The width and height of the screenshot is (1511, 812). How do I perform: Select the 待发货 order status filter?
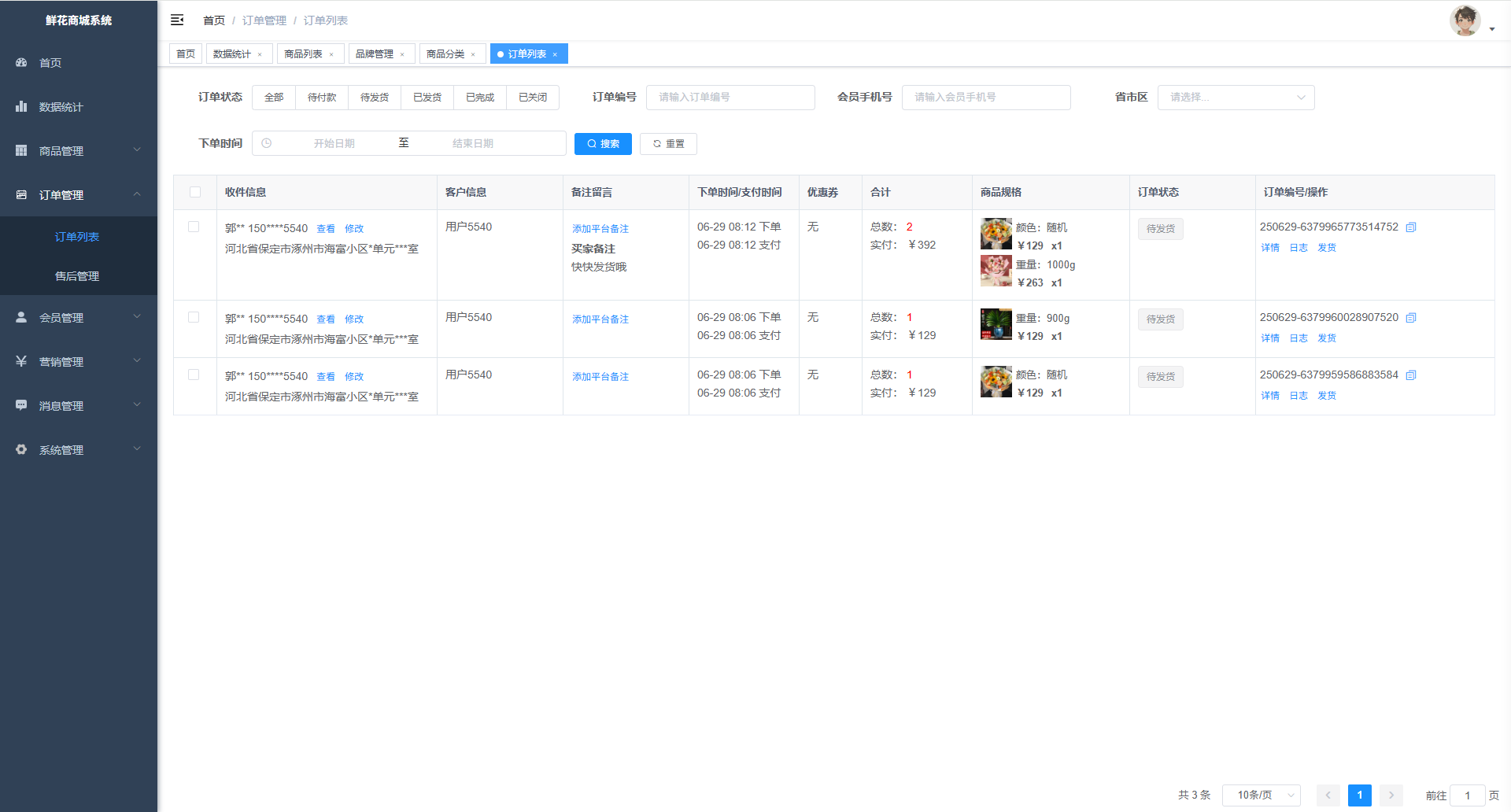375,98
